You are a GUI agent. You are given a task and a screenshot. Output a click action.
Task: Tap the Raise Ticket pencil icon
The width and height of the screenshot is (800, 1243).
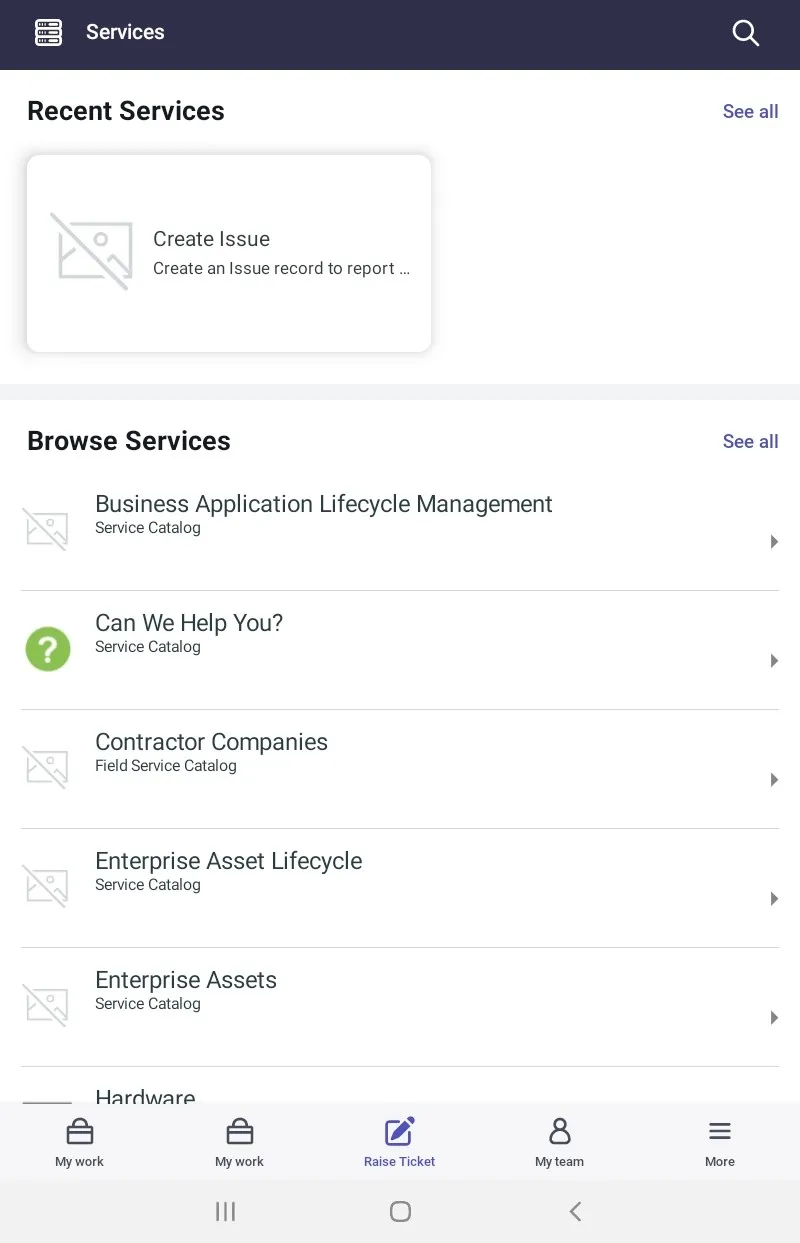tap(400, 1131)
